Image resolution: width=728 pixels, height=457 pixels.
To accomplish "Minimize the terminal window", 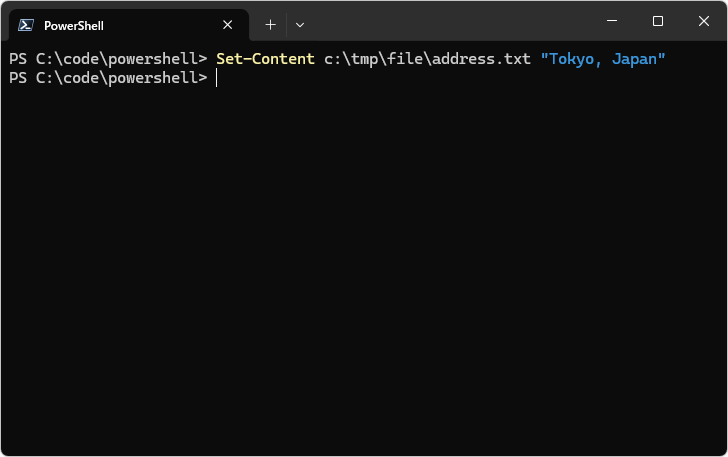I will [612, 21].
